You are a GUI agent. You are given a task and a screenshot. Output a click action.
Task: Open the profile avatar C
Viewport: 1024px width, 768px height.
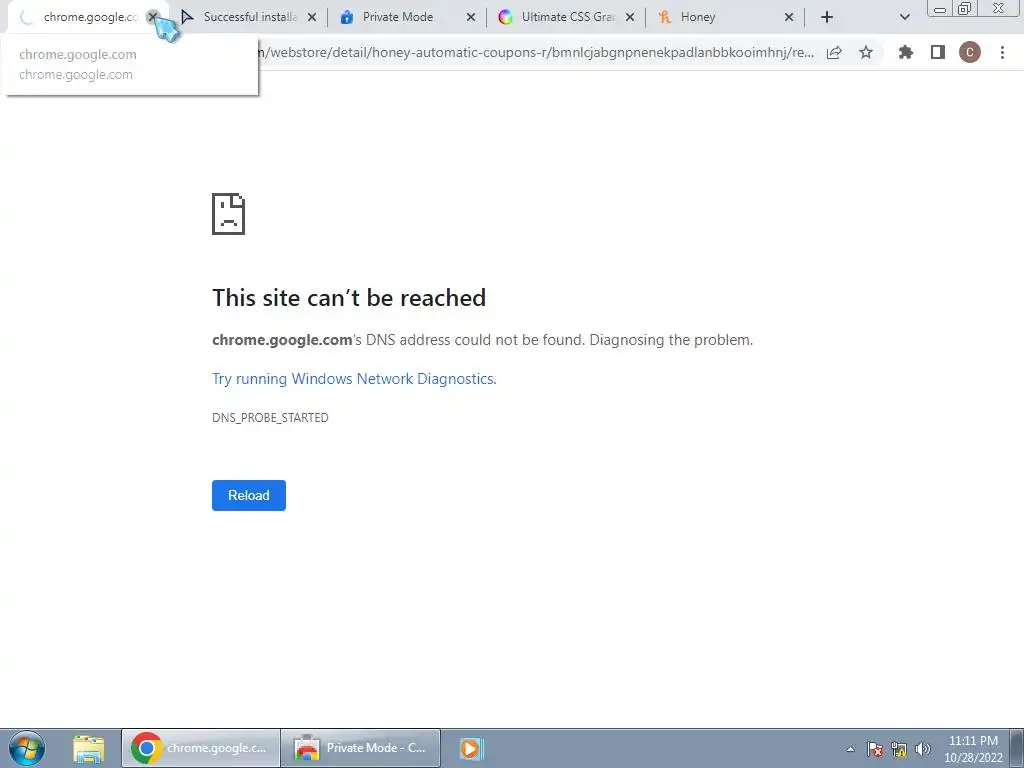tap(970, 52)
